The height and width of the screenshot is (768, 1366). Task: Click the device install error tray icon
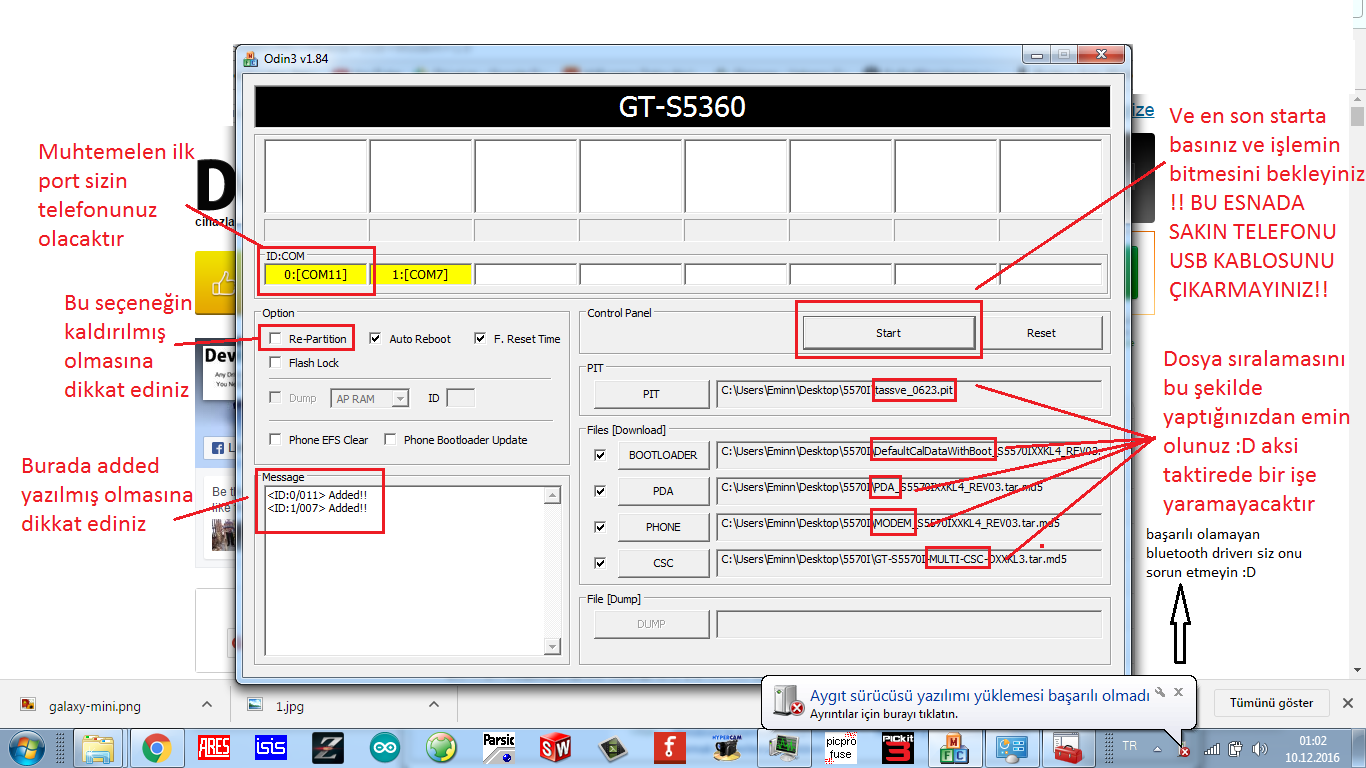pos(1184,748)
